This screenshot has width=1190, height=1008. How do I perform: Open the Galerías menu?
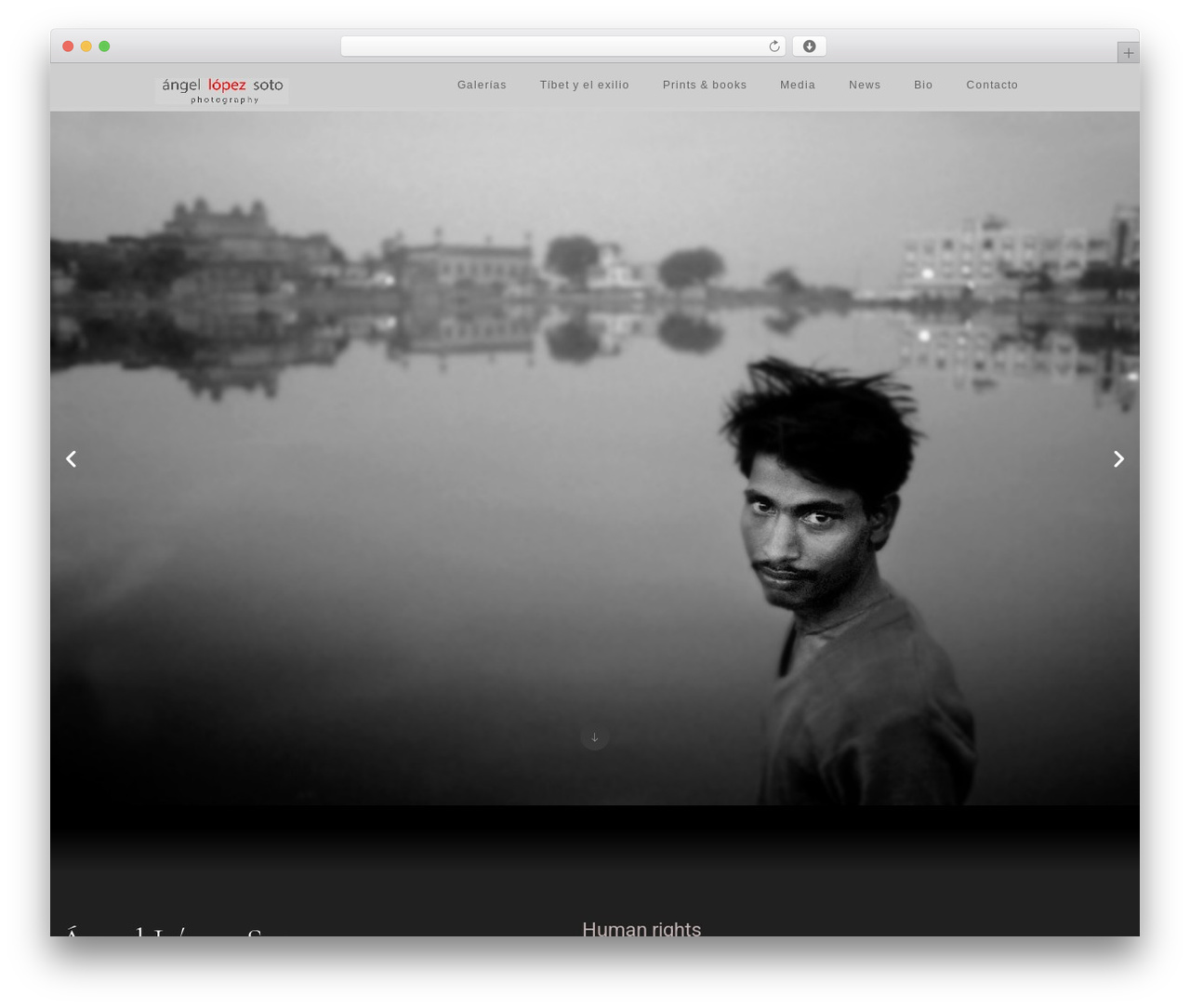482,85
